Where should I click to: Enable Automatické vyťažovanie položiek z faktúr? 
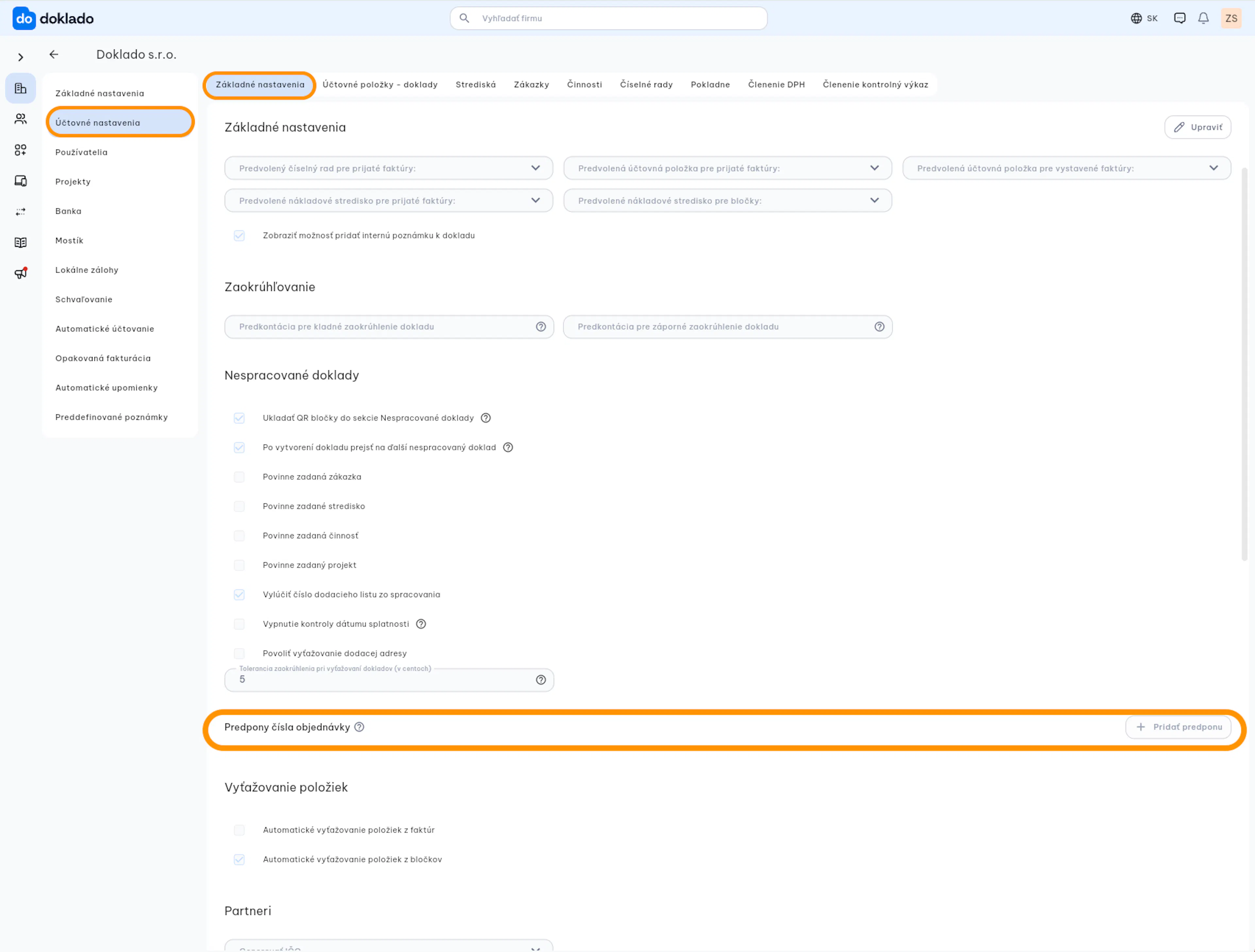pyautogui.click(x=240, y=830)
